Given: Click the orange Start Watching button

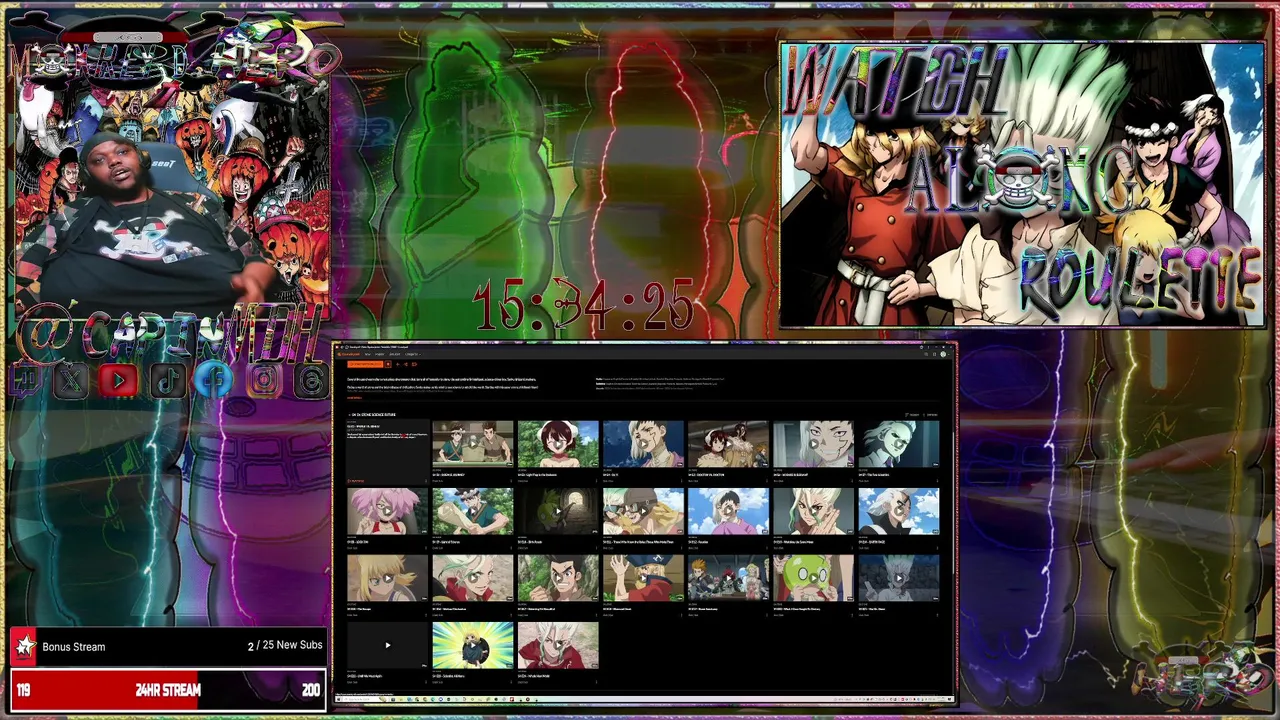Looking at the screenshot, I should pos(365,364).
